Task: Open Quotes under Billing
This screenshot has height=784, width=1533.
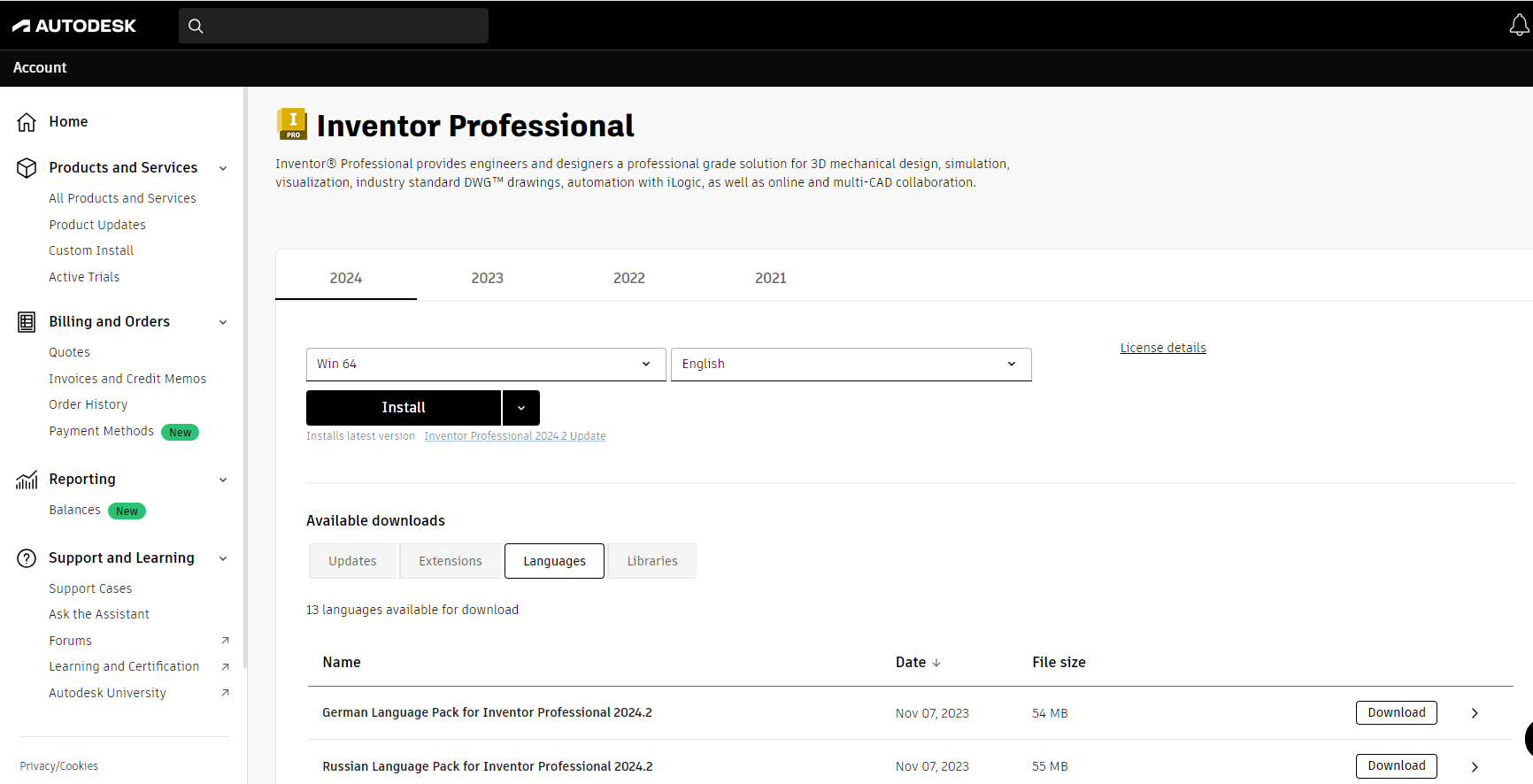Action: [70, 352]
